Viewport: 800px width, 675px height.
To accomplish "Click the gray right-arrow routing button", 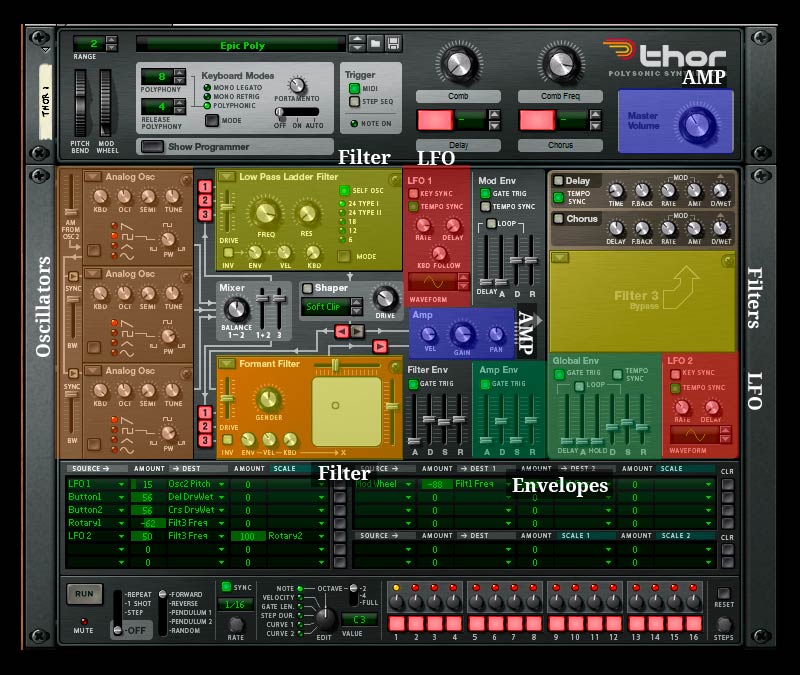I will [x=357, y=332].
